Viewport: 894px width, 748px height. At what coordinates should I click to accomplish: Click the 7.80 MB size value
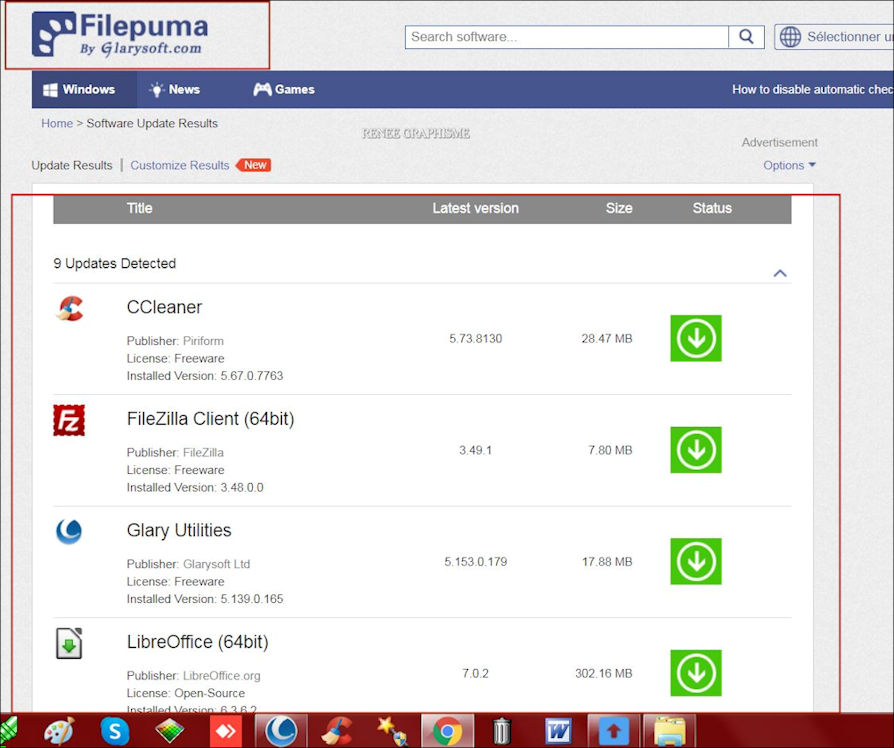610,450
